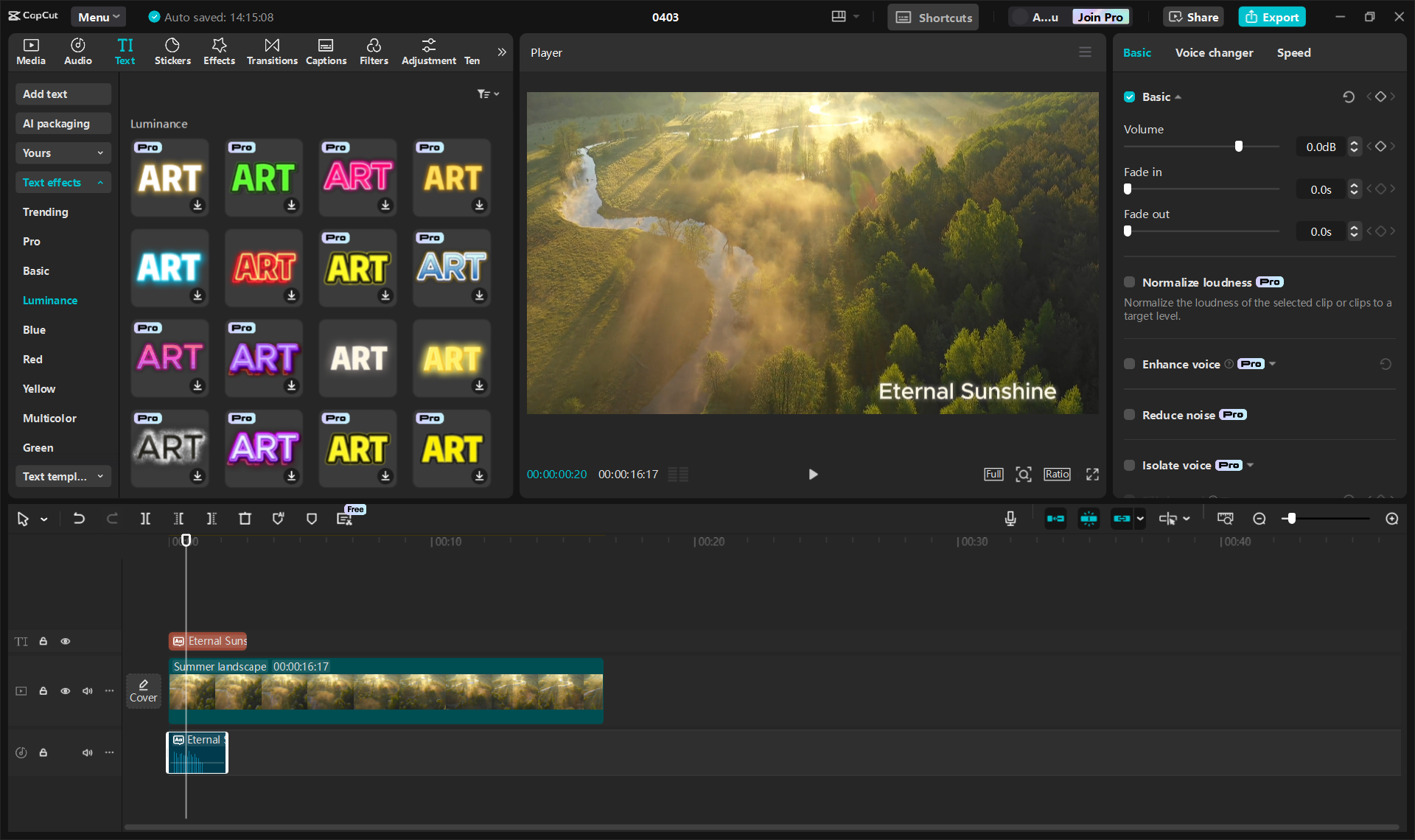The image size is (1415, 840).
Task: Open the Filters panel
Action: [374, 52]
